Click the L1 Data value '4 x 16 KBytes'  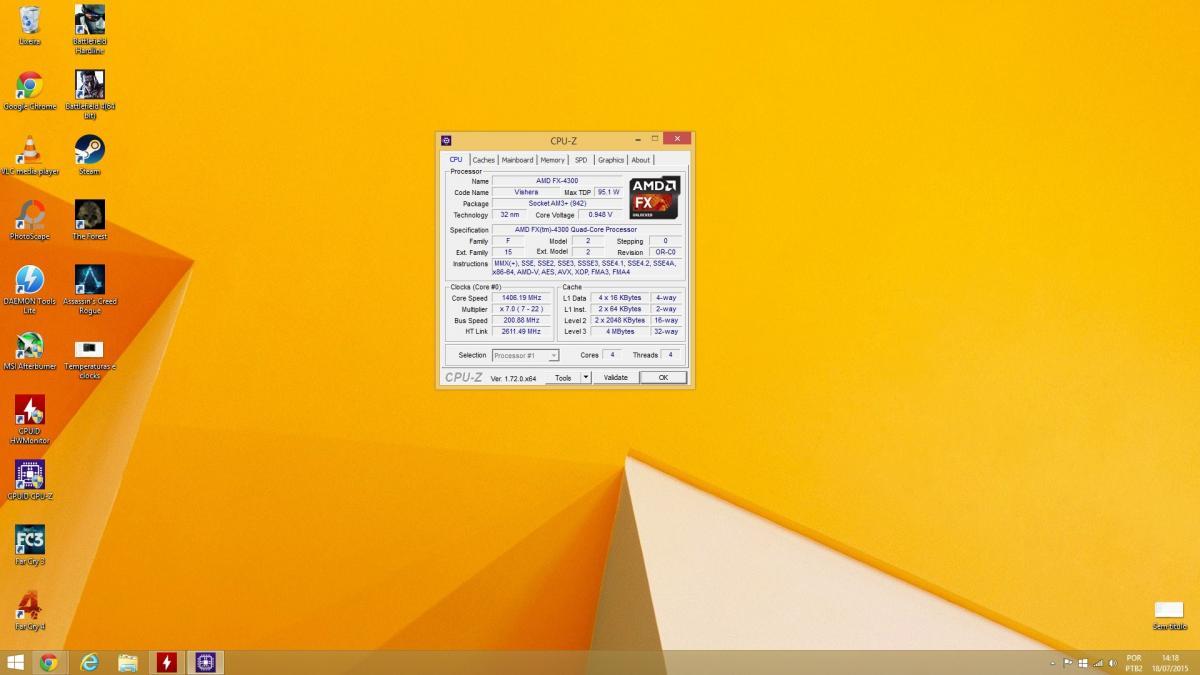pyautogui.click(x=620, y=298)
